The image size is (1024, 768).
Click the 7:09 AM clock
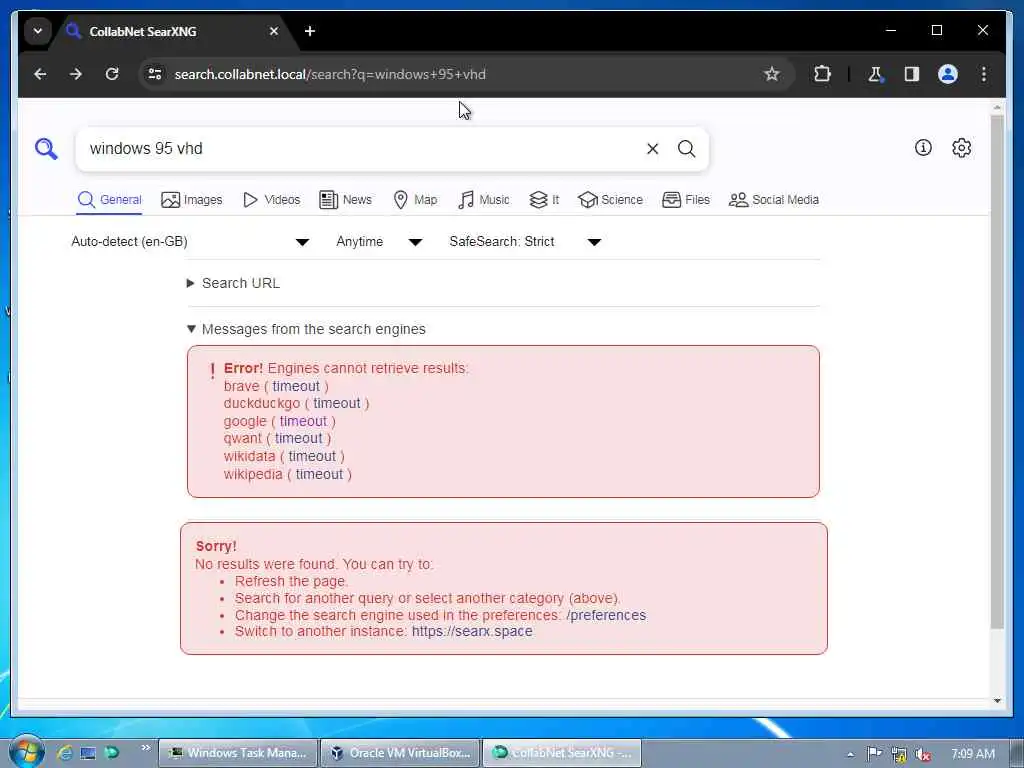[x=972, y=754]
